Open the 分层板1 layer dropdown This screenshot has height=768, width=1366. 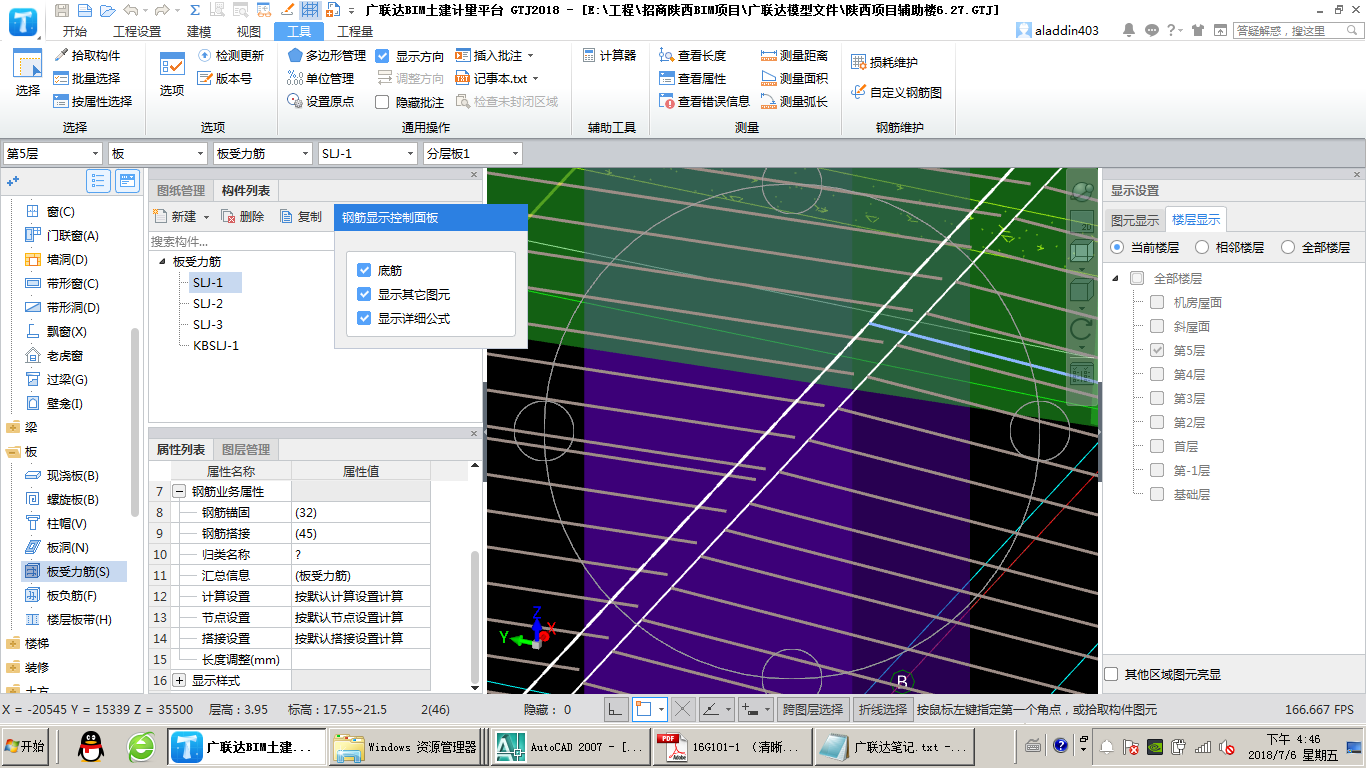click(472, 153)
